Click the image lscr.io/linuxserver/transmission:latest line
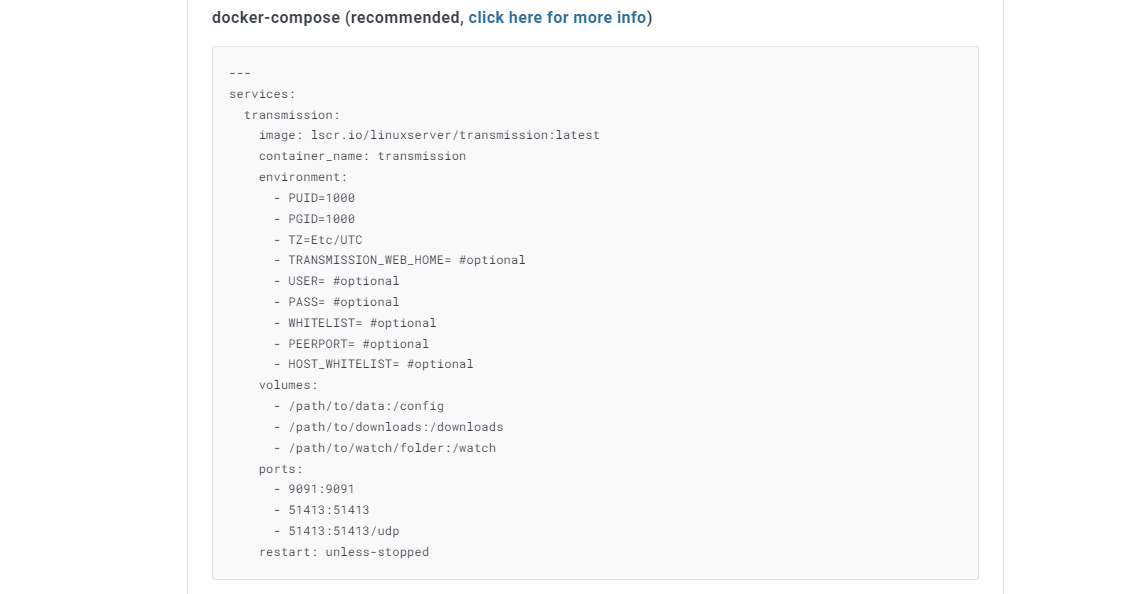 (x=429, y=135)
